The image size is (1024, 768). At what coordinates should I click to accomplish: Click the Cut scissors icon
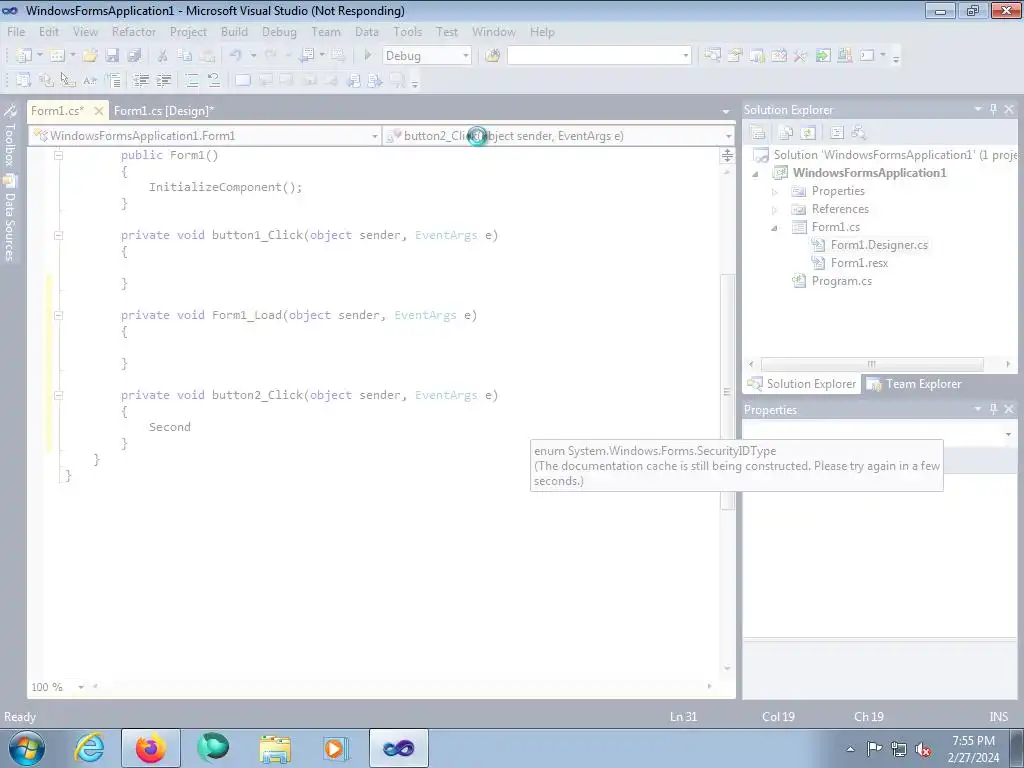click(163, 56)
